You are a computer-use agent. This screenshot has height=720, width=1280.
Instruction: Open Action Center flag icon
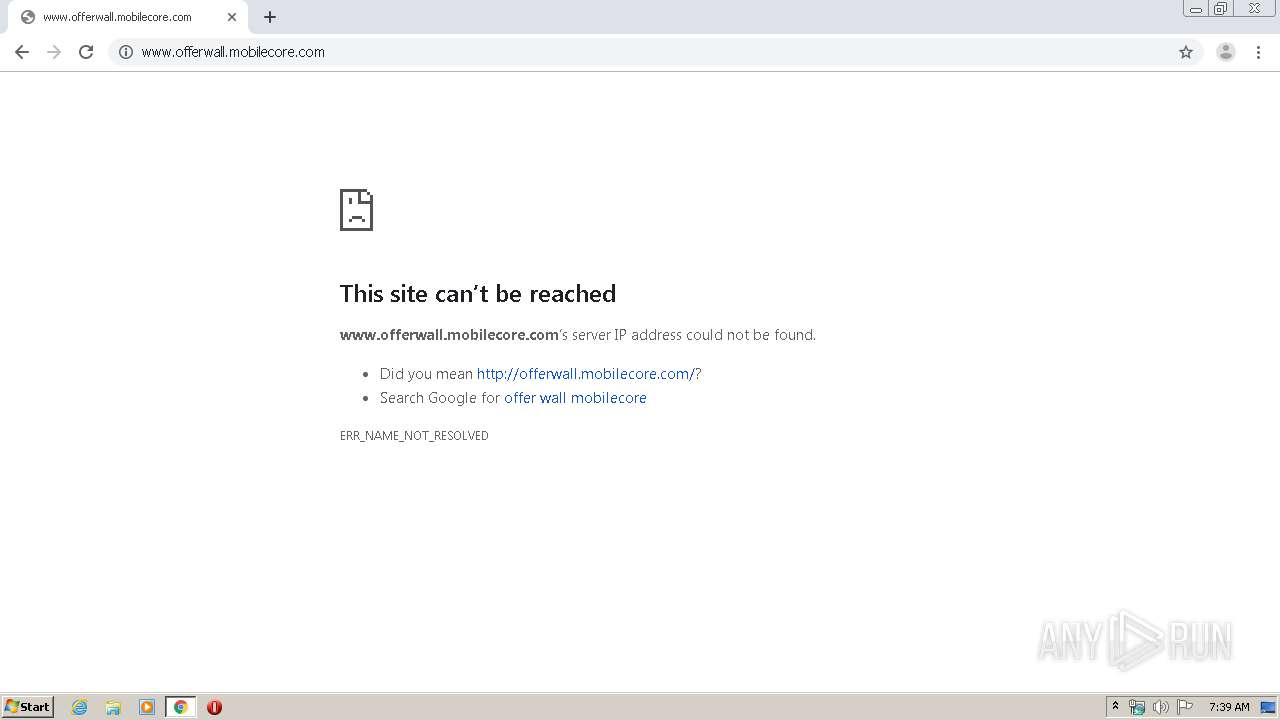coord(1185,707)
